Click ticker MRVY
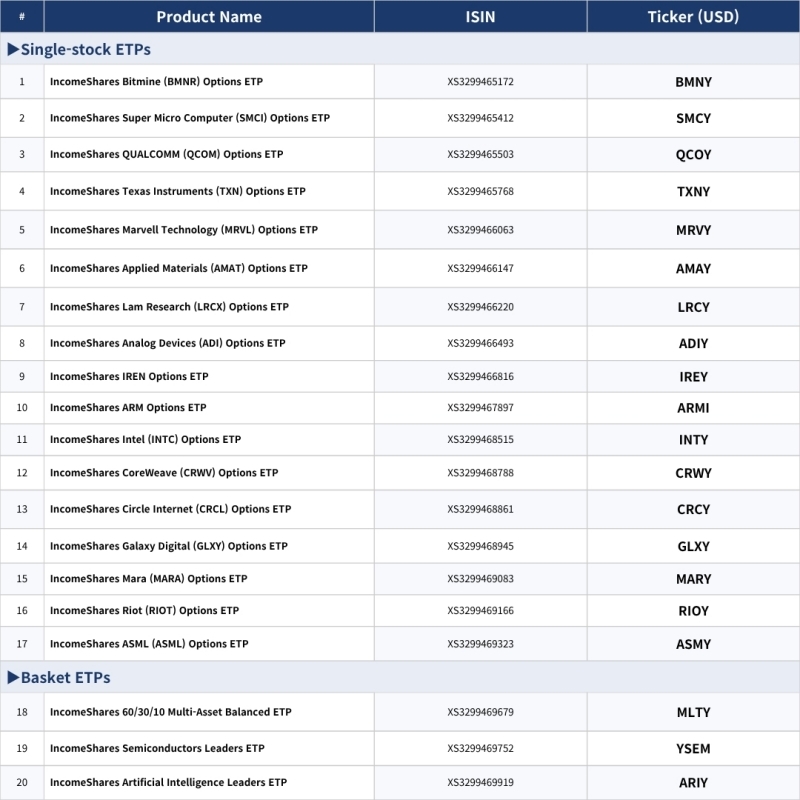Image resolution: width=800 pixels, height=800 pixels. coord(693,230)
